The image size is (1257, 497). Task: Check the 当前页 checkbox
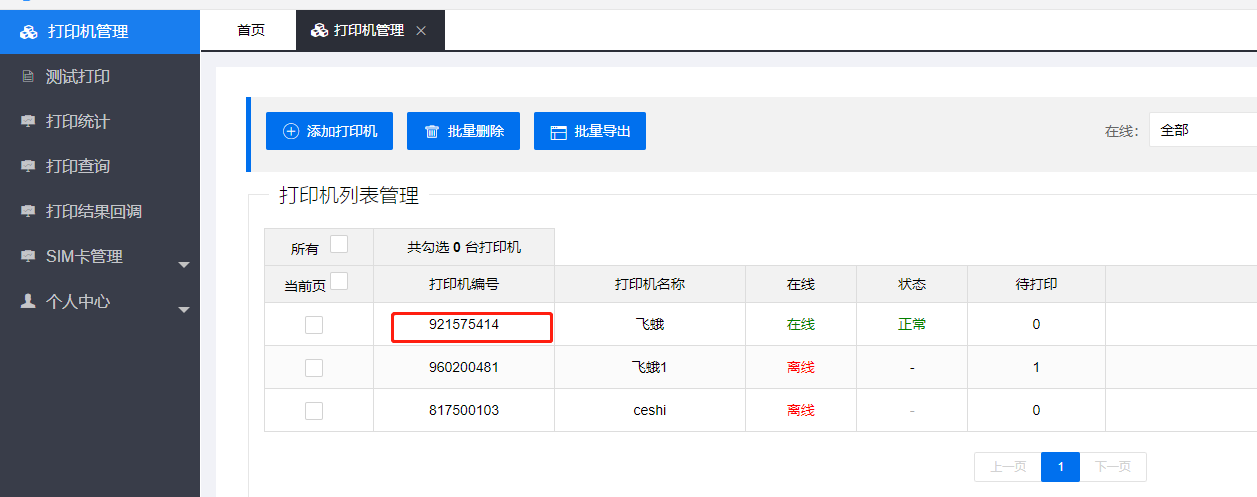pos(339,281)
